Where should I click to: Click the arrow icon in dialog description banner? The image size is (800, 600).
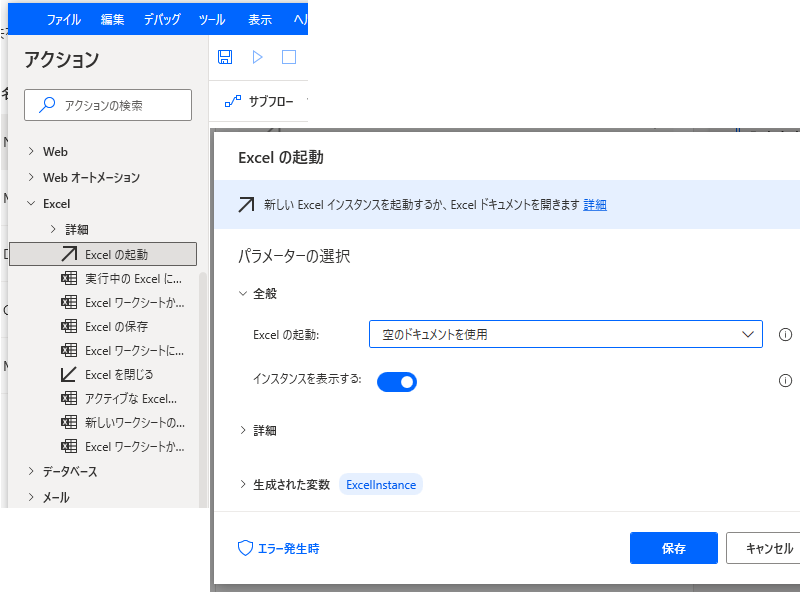[x=246, y=205]
